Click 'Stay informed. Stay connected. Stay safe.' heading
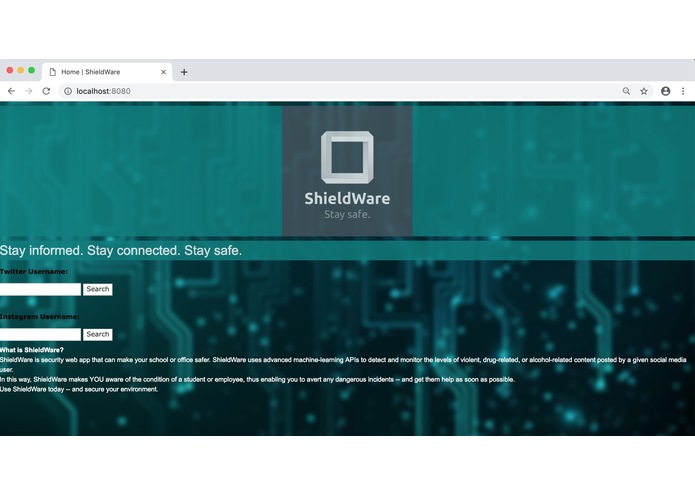 point(121,251)
